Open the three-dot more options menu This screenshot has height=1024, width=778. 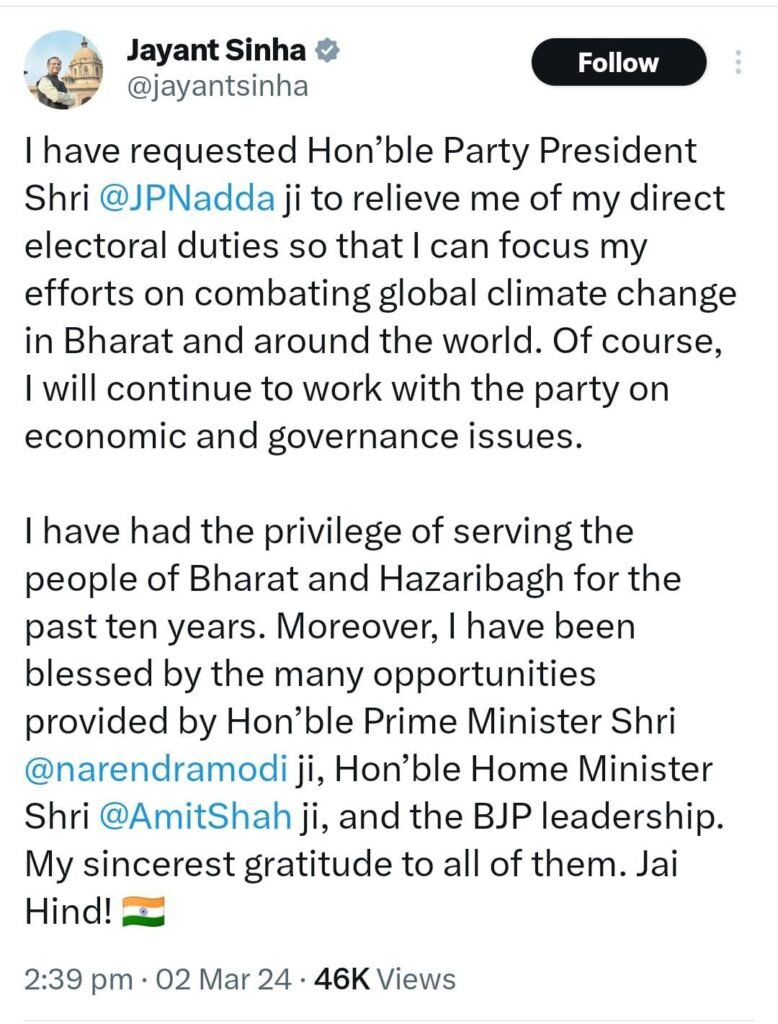click(x=738, y=63)
